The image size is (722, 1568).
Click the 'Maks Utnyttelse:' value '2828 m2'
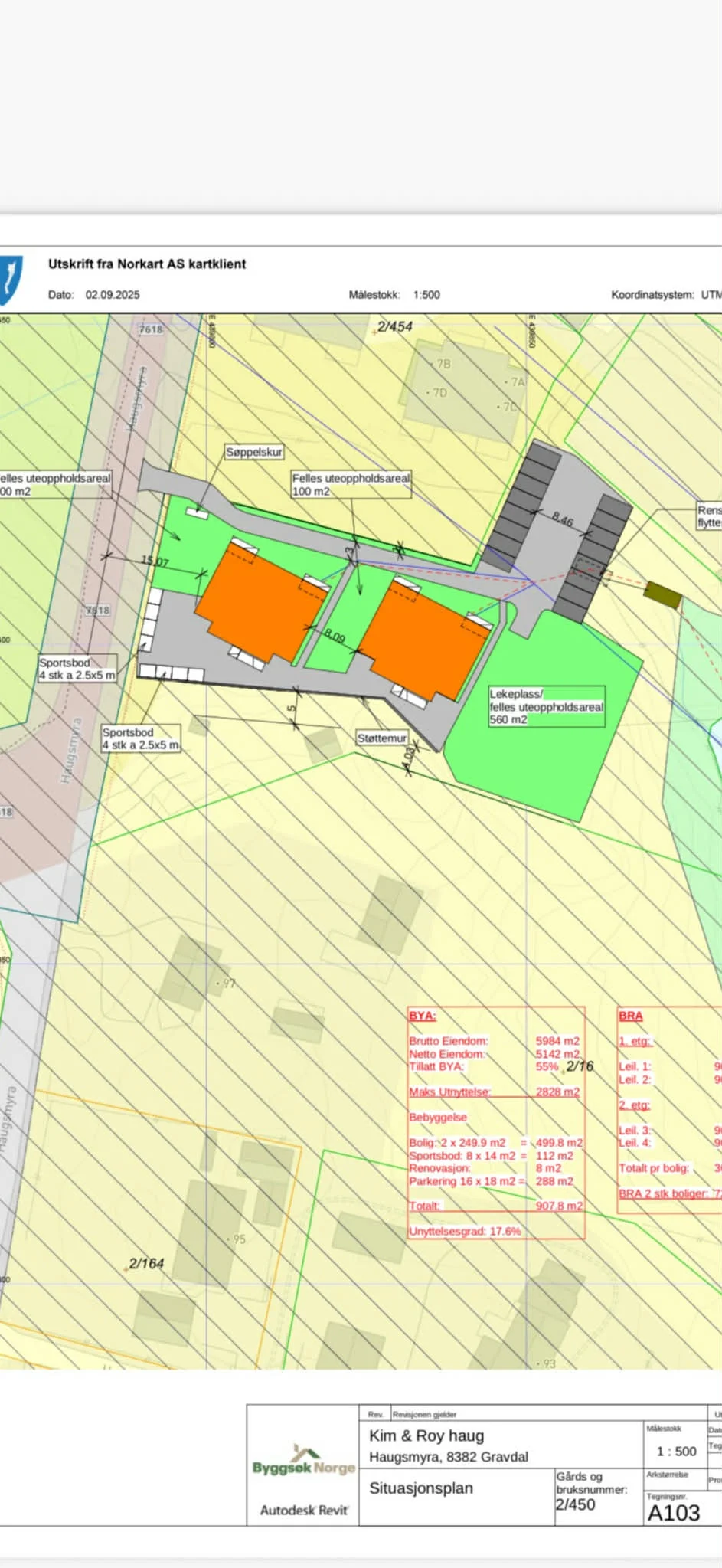tap(557, 1092)
